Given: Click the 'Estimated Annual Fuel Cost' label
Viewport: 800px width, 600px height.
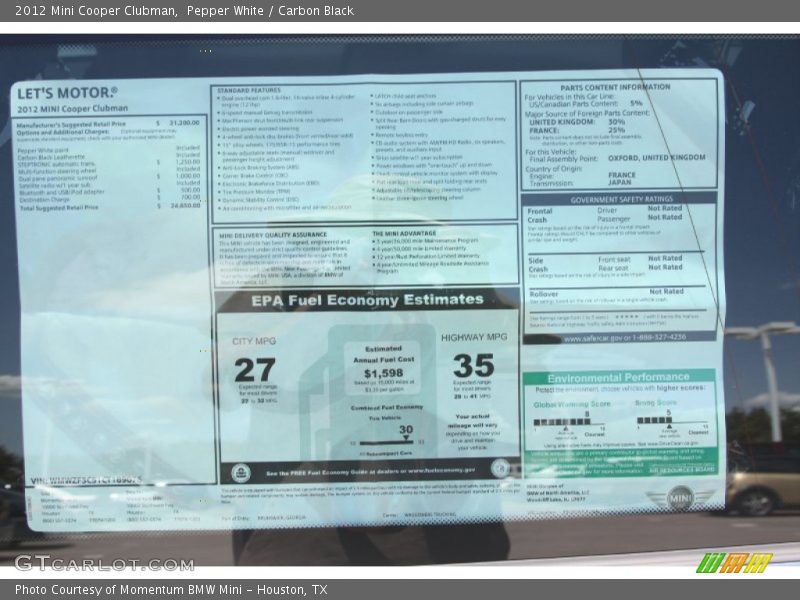Looking at the screenshot, I should point(384,354).
